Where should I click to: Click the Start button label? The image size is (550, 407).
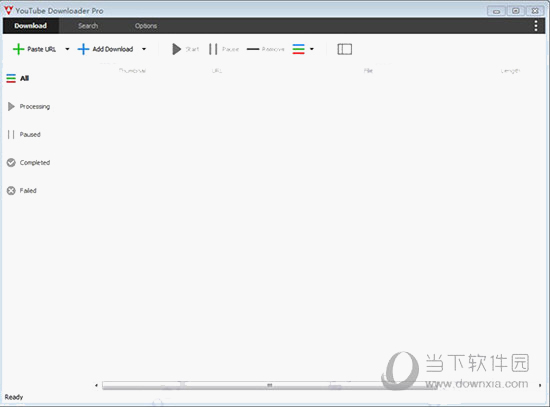pos(192,49)
